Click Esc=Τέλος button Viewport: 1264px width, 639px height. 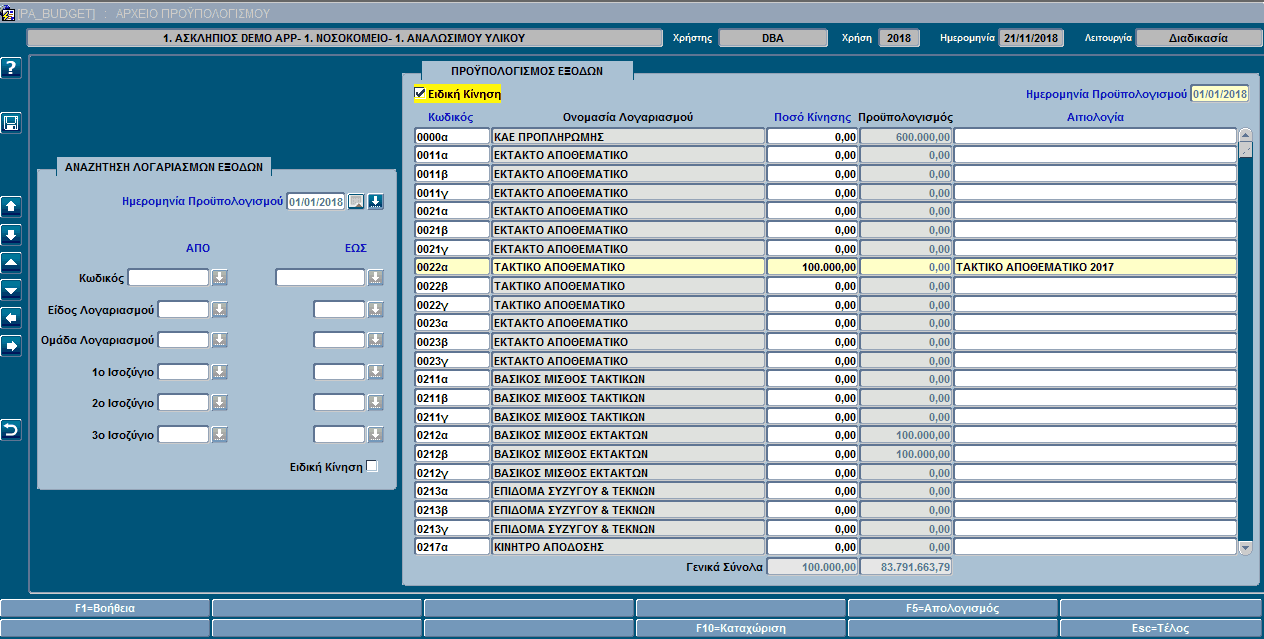point(1161,628)
